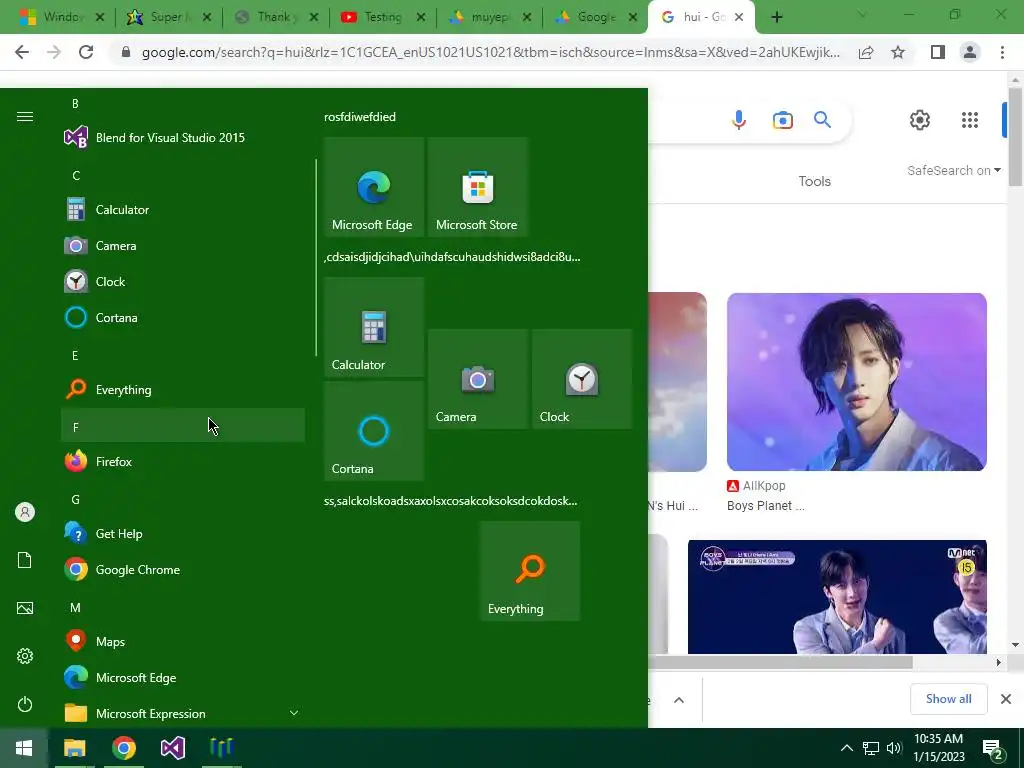This screenshot has width=1024, height=768.
Task: Click the Windows Start button
Action: [x=24, y=748]
